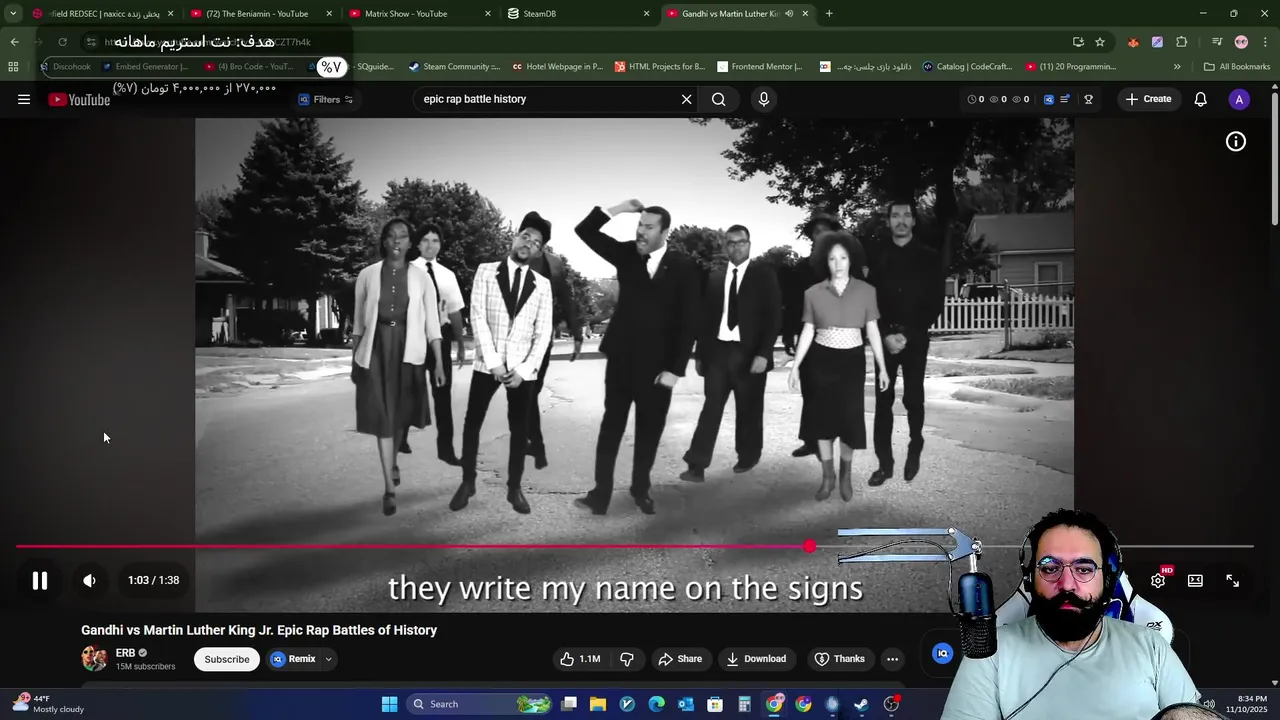Close the Gandhi vs Martin Luther King tab
Screen dimensions: 1280x720
(x=805, y=14)
